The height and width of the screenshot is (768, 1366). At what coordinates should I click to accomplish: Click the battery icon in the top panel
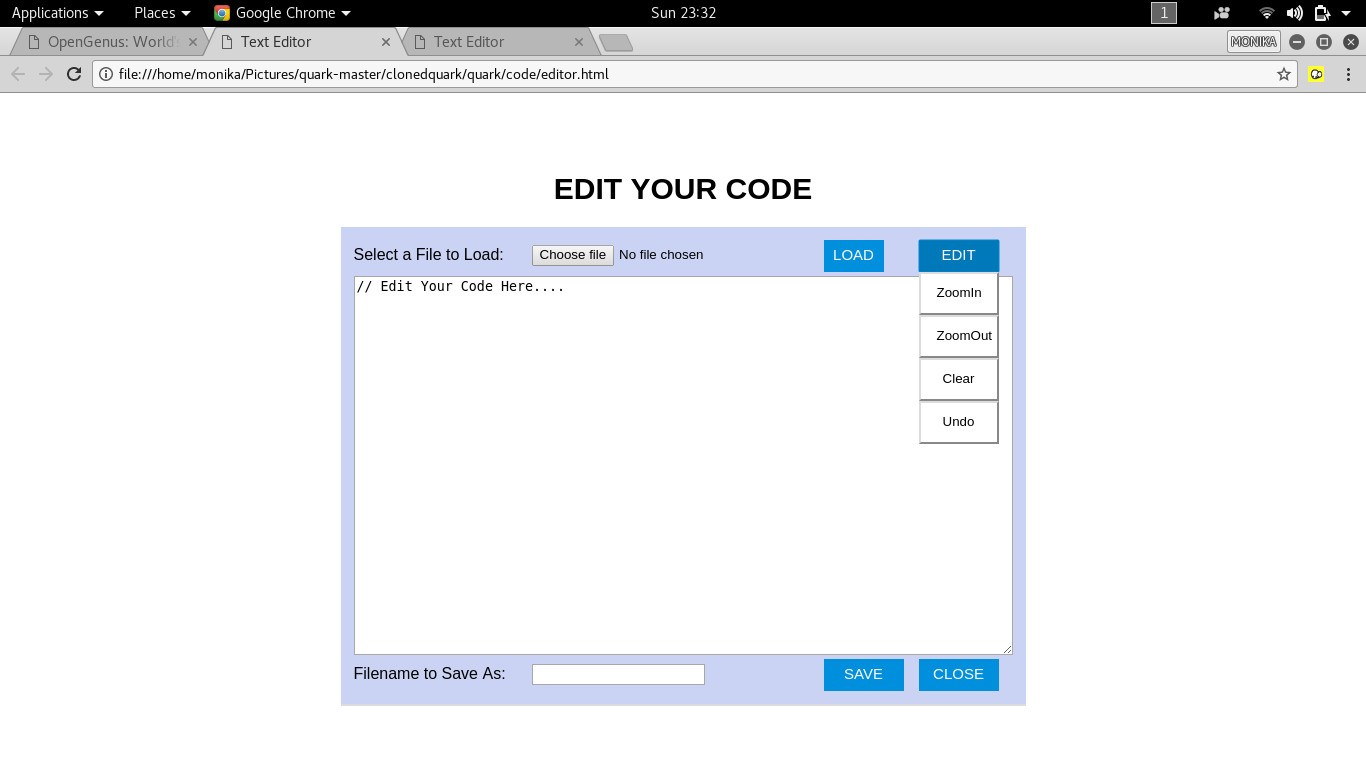(1322, 13)
